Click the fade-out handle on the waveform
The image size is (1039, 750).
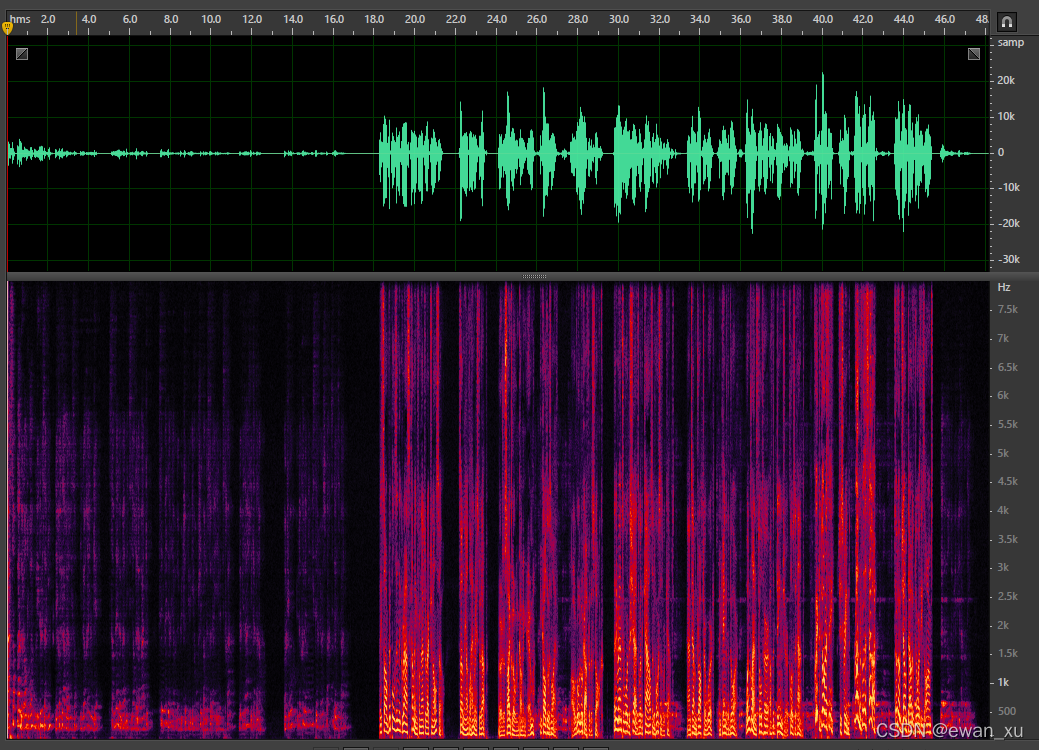[x=973, y=54]
